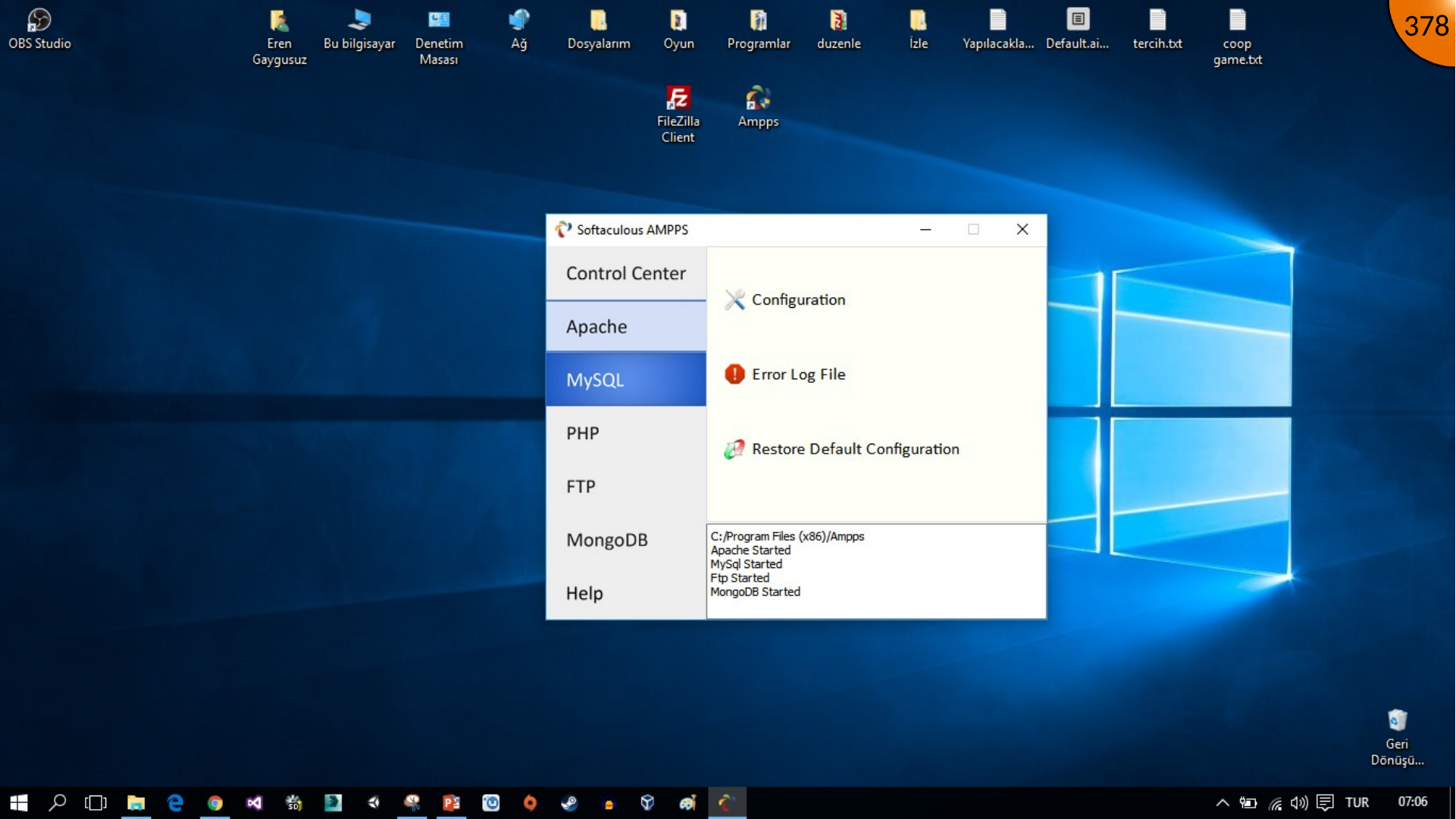Select the Bu bilgisayar desktop icon
Image resolution: width=1456 pixels, height=819 pixels.
tap(359, 30)
